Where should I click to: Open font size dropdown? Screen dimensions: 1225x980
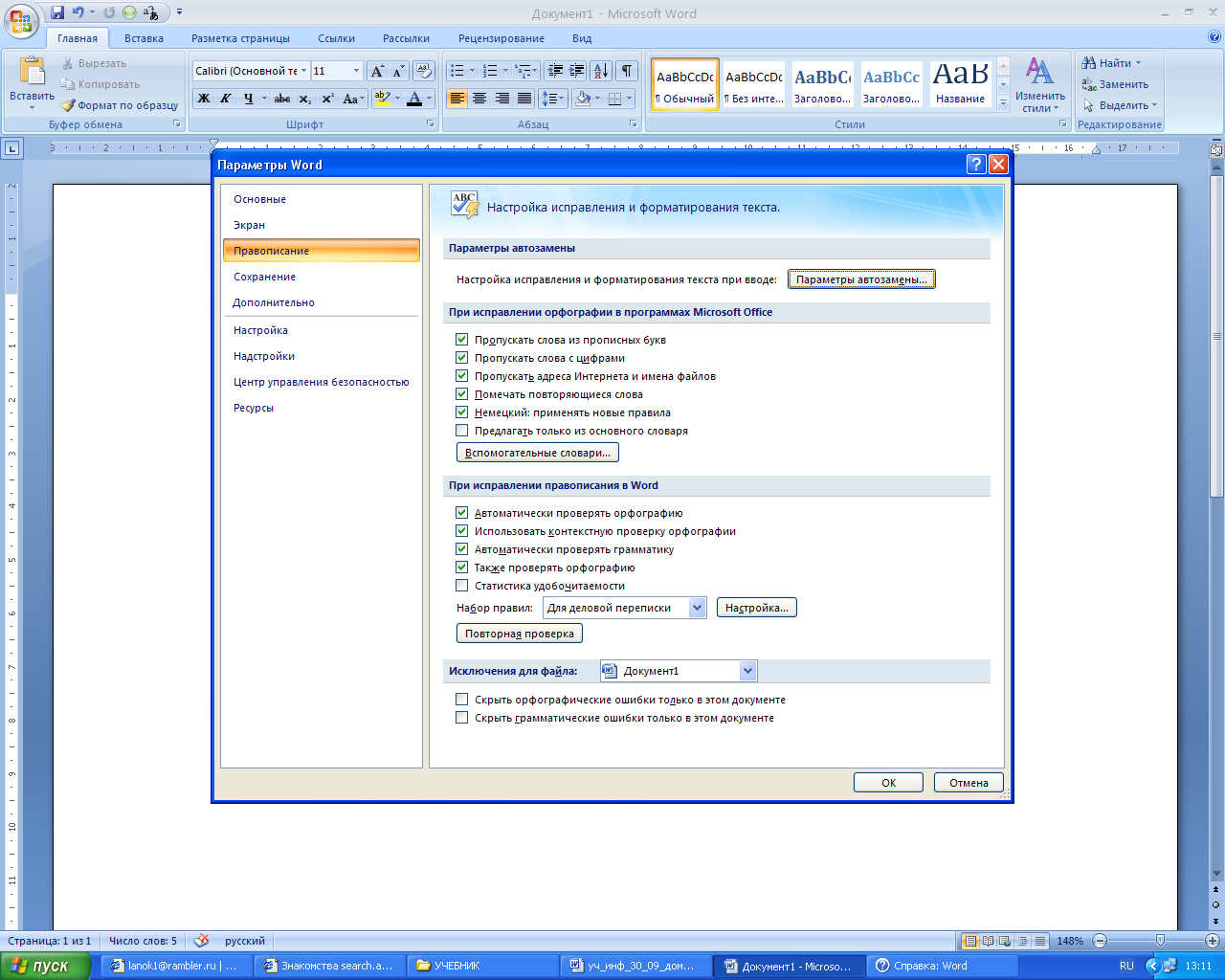tap(356, 71)
